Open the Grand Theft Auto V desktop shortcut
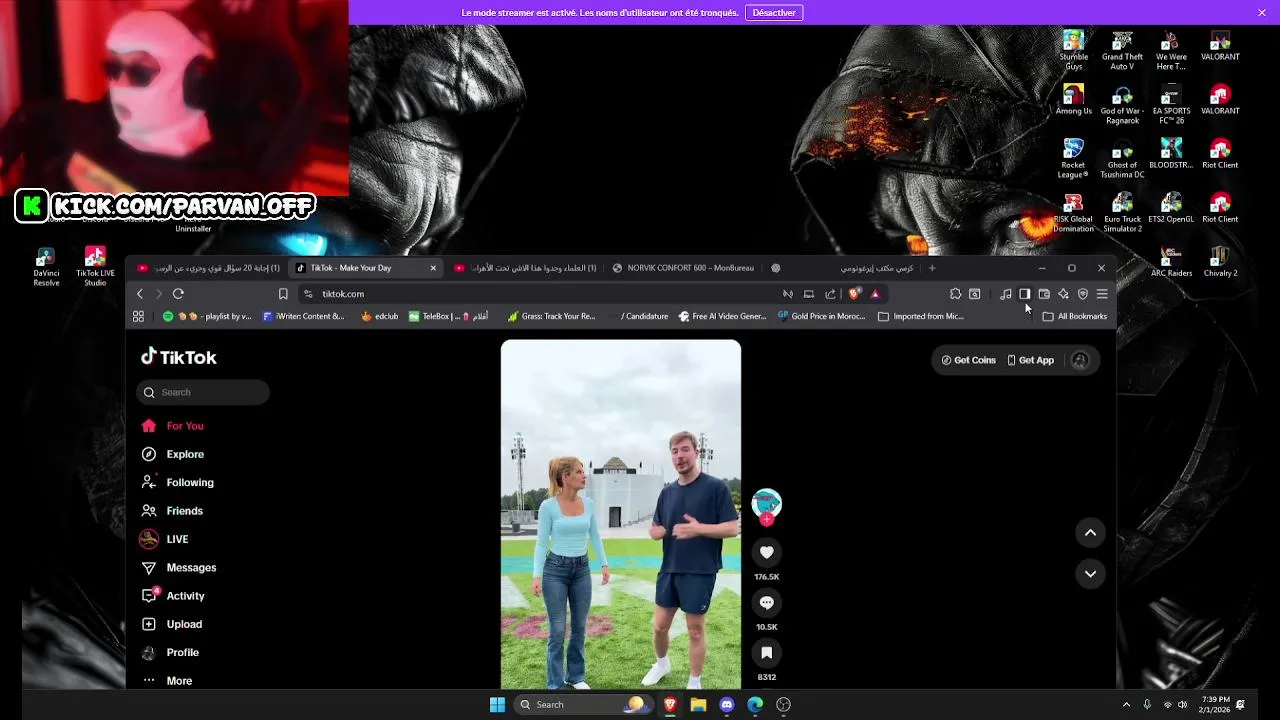 click(1122, 50)
